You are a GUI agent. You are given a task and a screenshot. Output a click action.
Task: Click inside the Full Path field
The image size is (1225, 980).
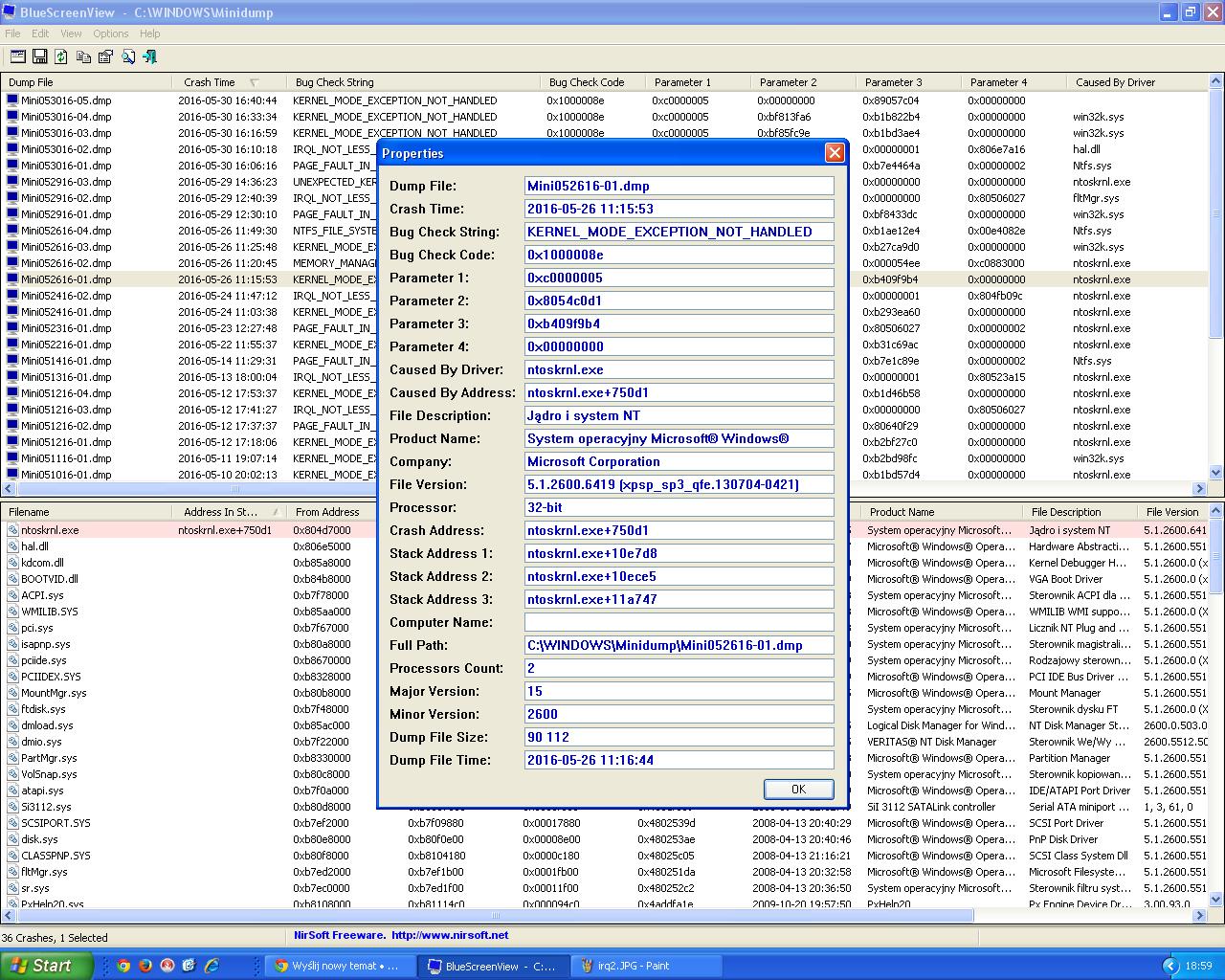(679, 645)
